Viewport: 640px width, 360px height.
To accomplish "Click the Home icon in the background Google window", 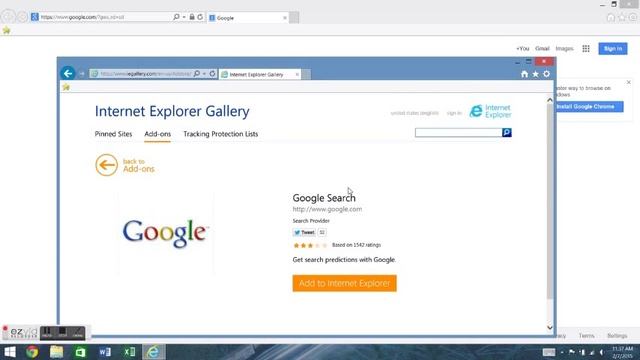I will [x=611, y=18].
